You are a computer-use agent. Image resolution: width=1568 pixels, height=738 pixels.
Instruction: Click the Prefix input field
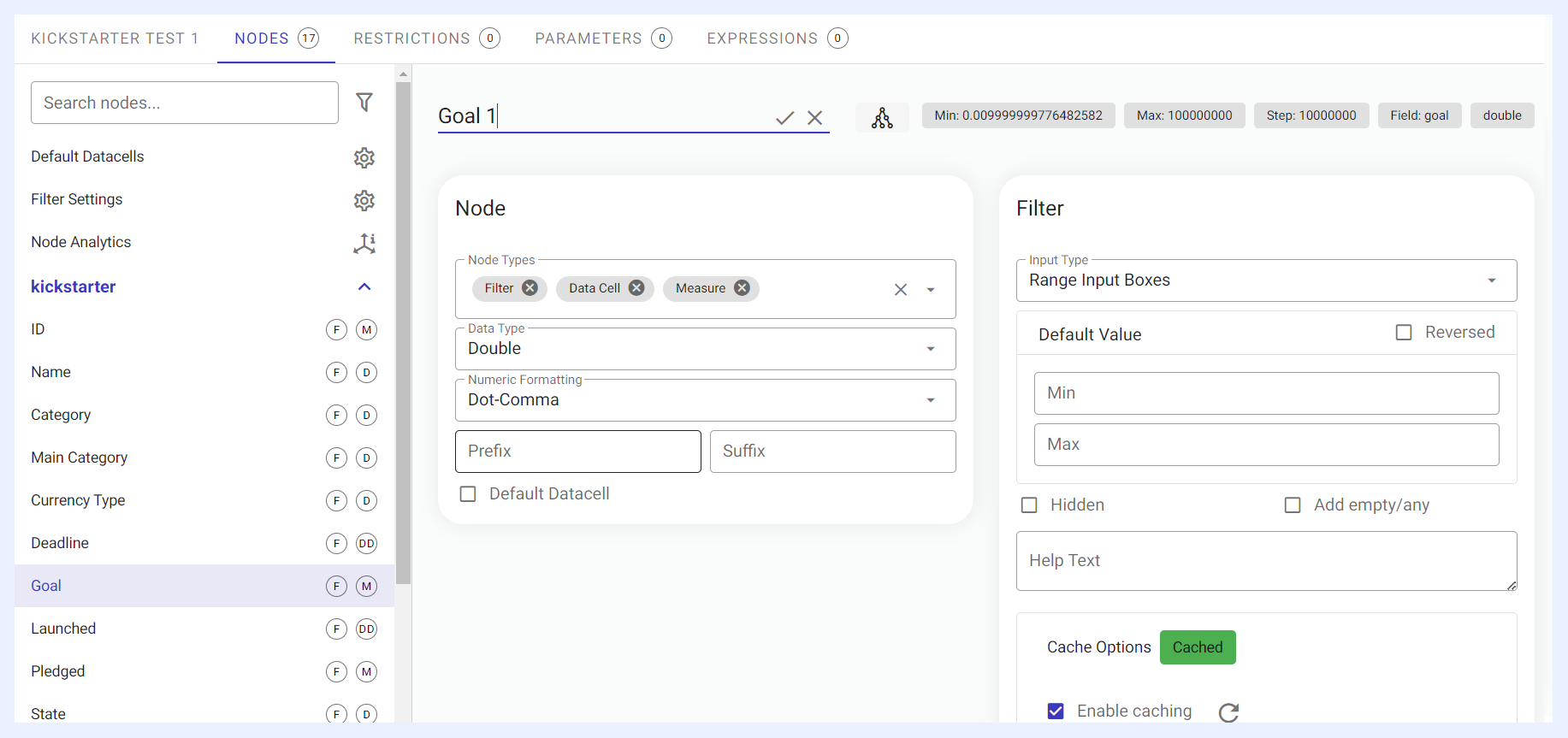point(578,452)
